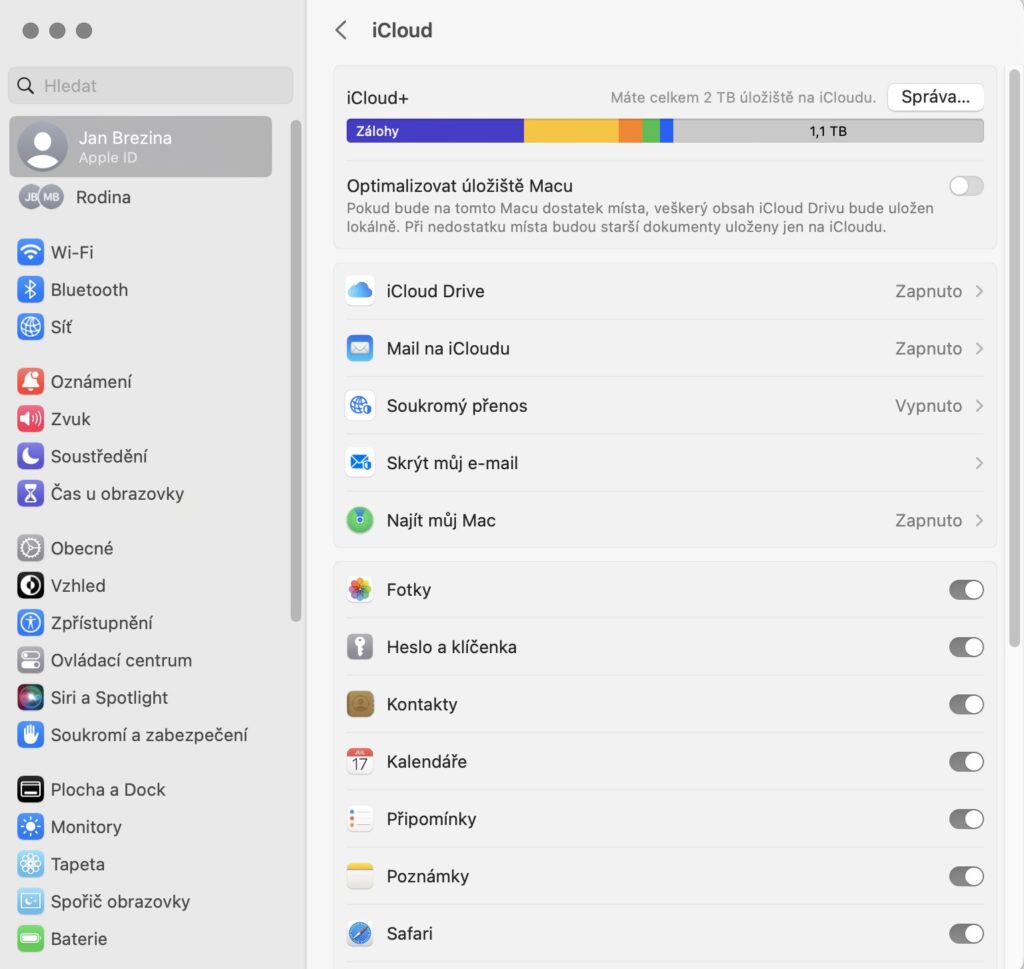Expand iCloud Drive row chevron
Image resolution: width=1024 pixels, height=969 pixels.
(979, 291)
